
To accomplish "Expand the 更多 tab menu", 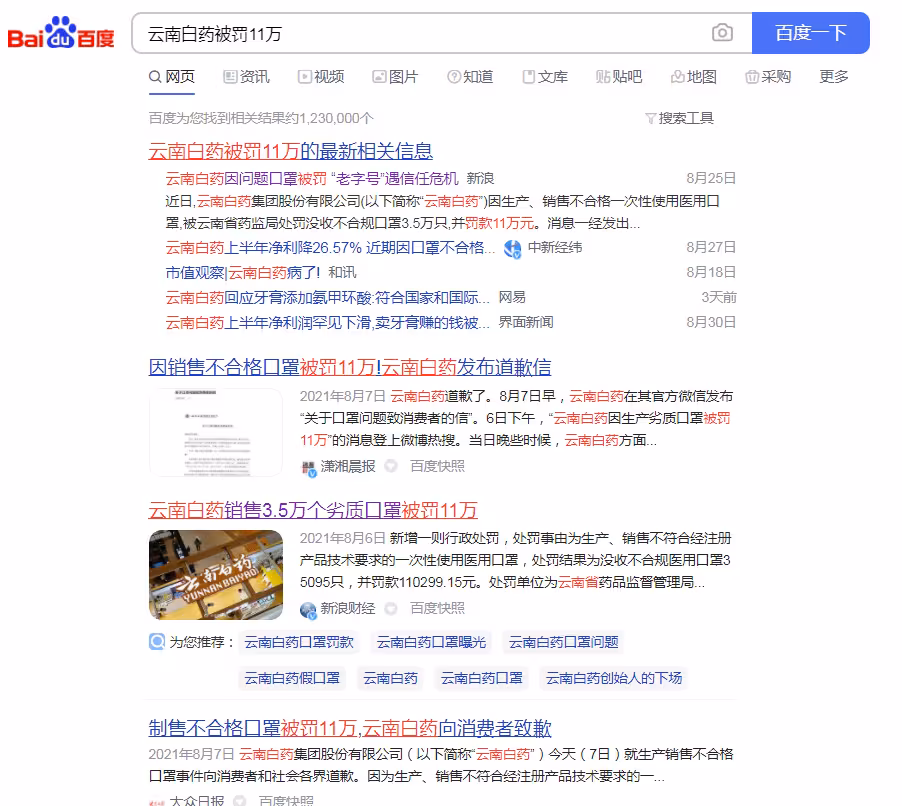I will click(x=834, y=77).
